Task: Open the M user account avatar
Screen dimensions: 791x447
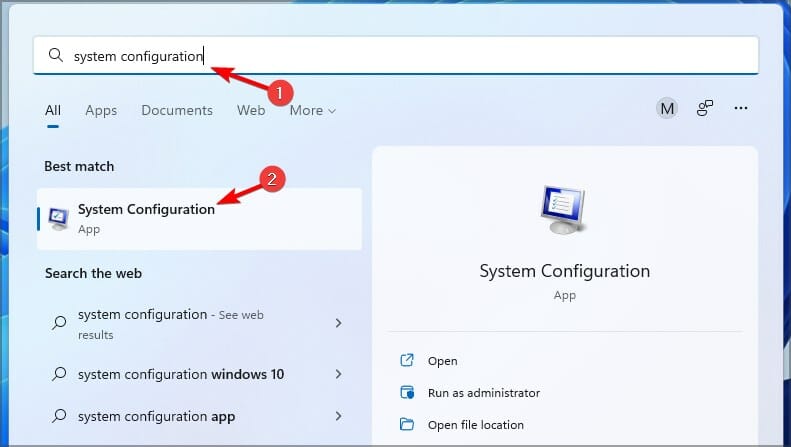Action: point(667,108)
